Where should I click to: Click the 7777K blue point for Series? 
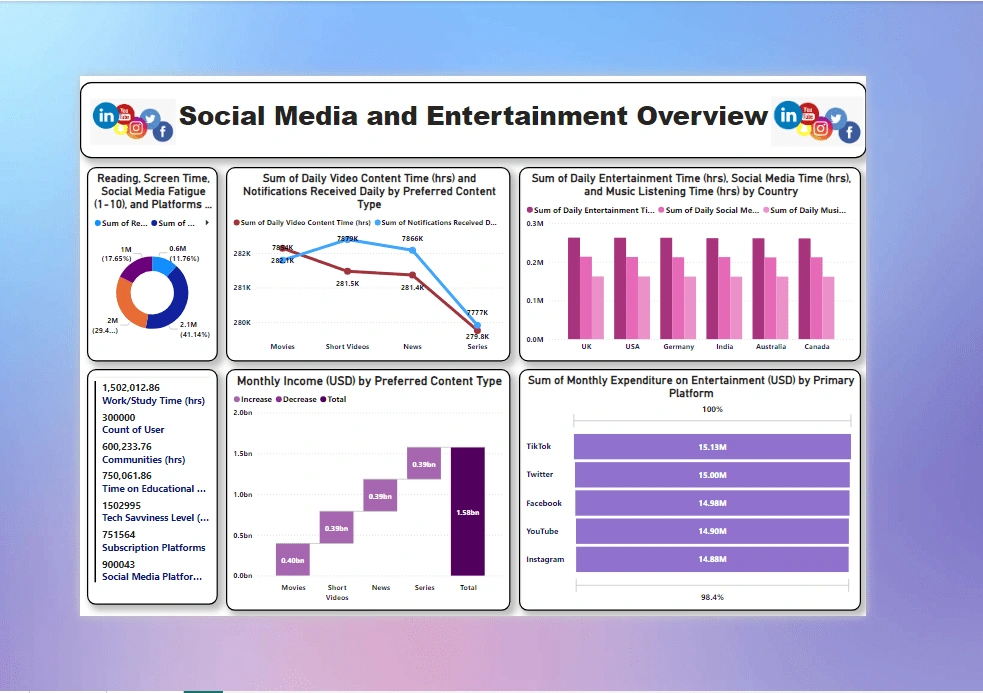(477, 325)
